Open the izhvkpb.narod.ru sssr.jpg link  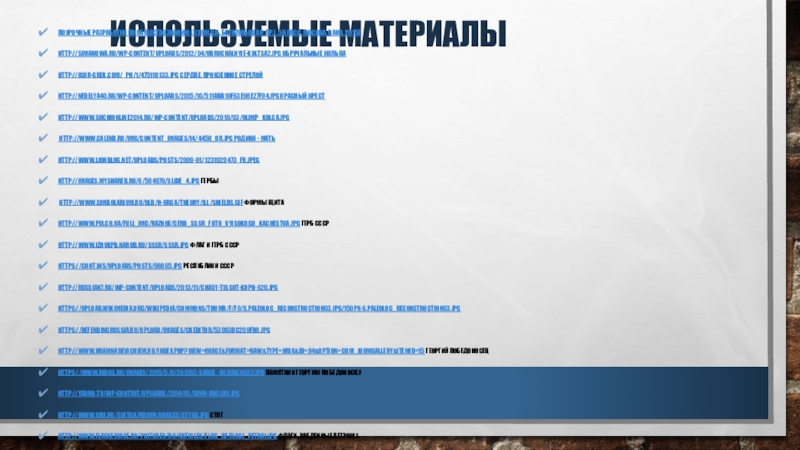tap(123, 245)
